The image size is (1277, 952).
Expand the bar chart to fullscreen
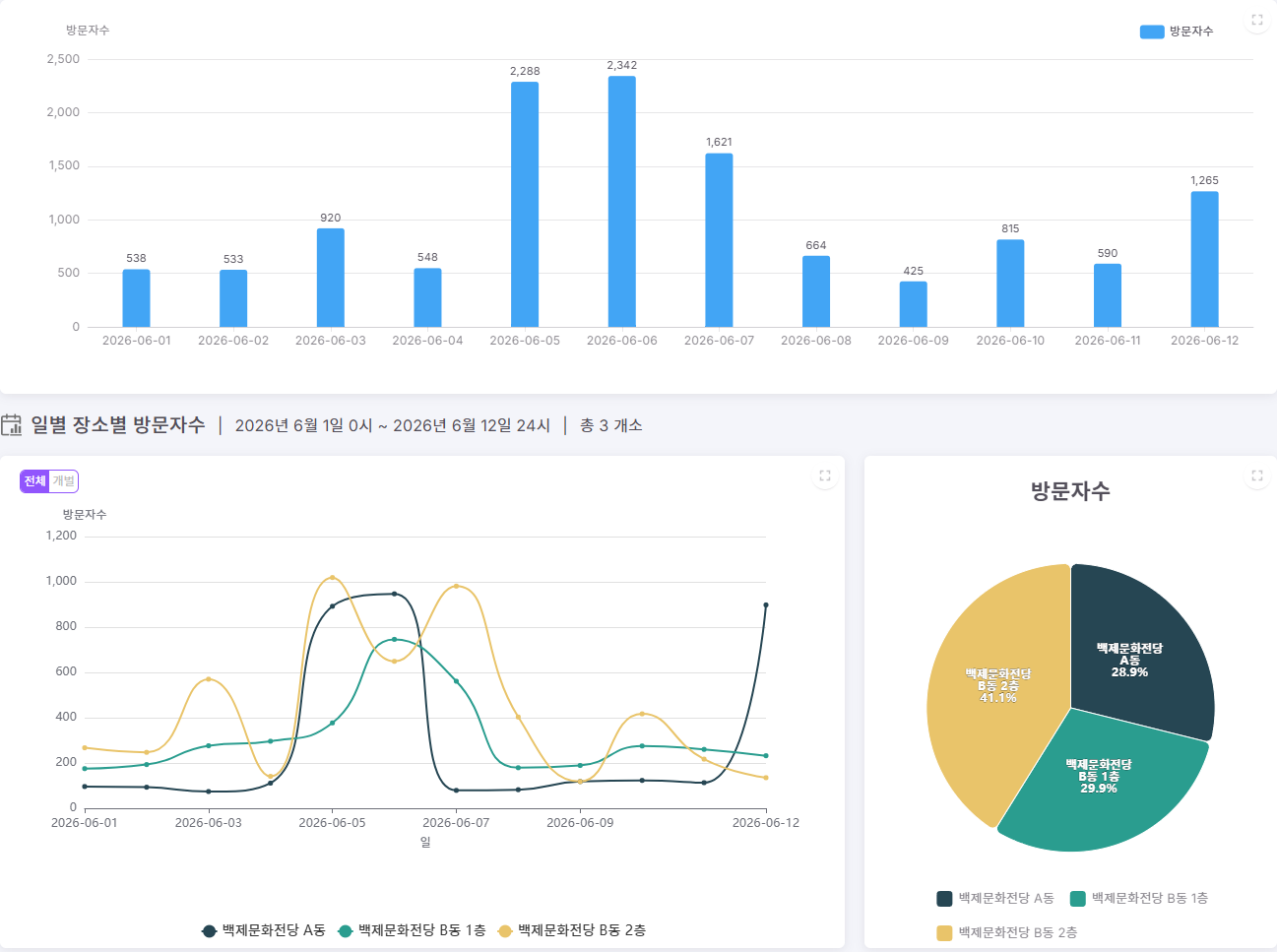(x=1256, y=20)
